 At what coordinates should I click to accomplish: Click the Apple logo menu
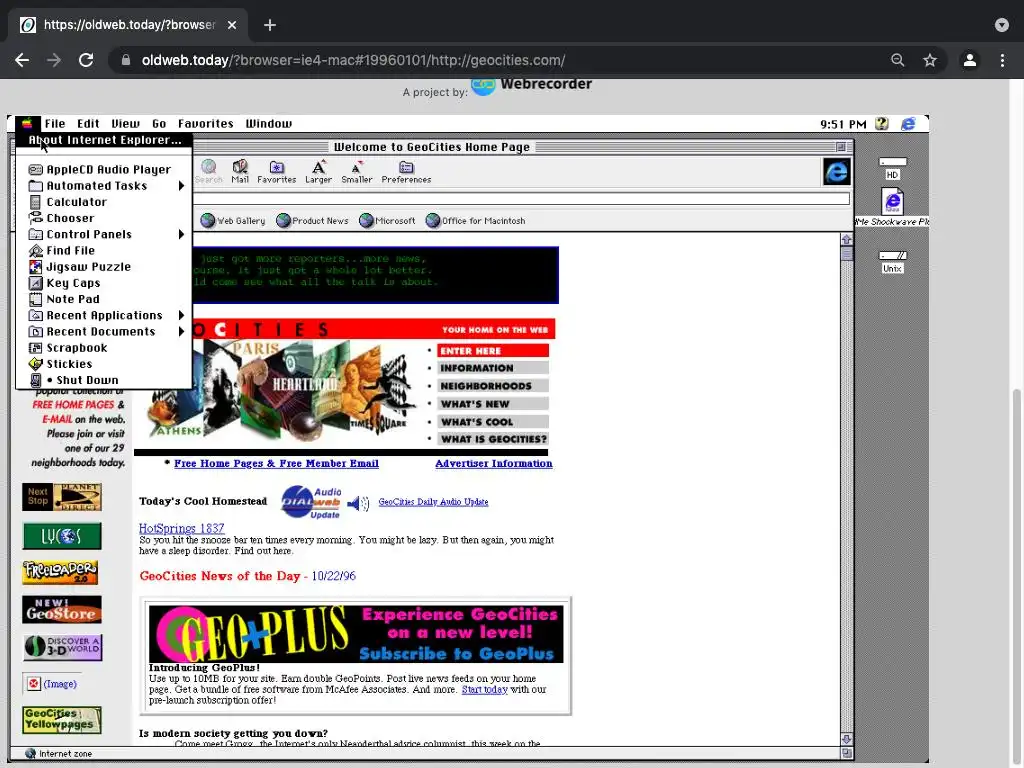27,123
